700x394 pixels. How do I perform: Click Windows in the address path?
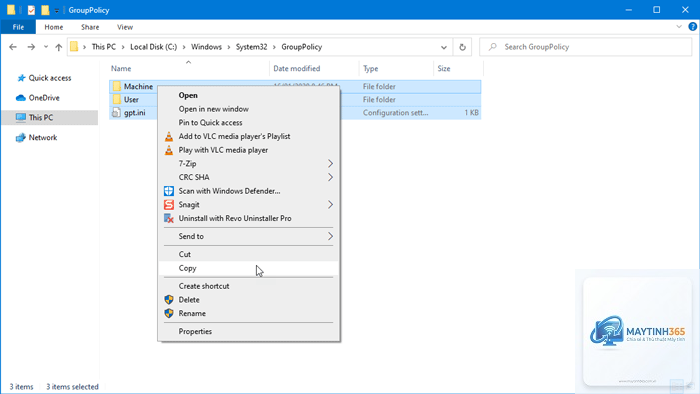(x=206, y=47)
